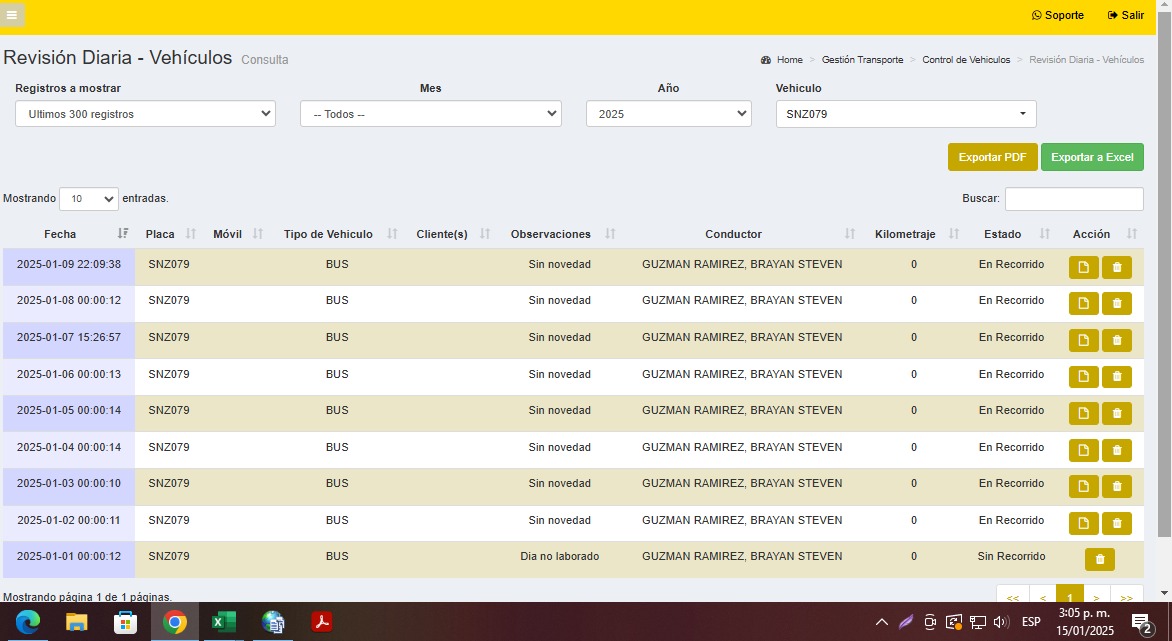Go to Gestión Transporte breadcrumb
The height and width of the screenshot is (641, 1172).
(862, 60)
